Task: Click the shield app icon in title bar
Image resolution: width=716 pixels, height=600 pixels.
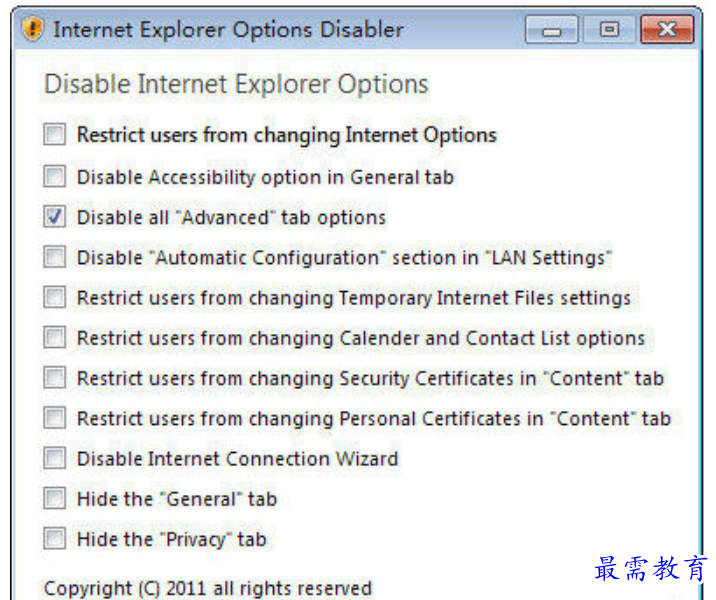Action: 32,29
